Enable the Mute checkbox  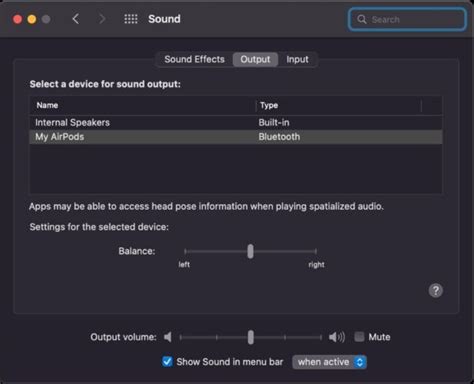359,337
